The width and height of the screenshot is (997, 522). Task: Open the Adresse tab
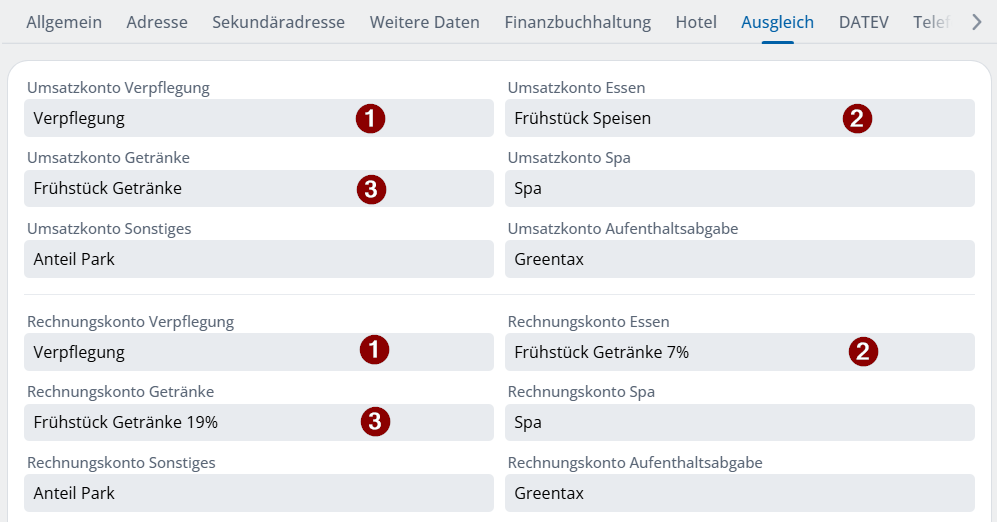157,22
